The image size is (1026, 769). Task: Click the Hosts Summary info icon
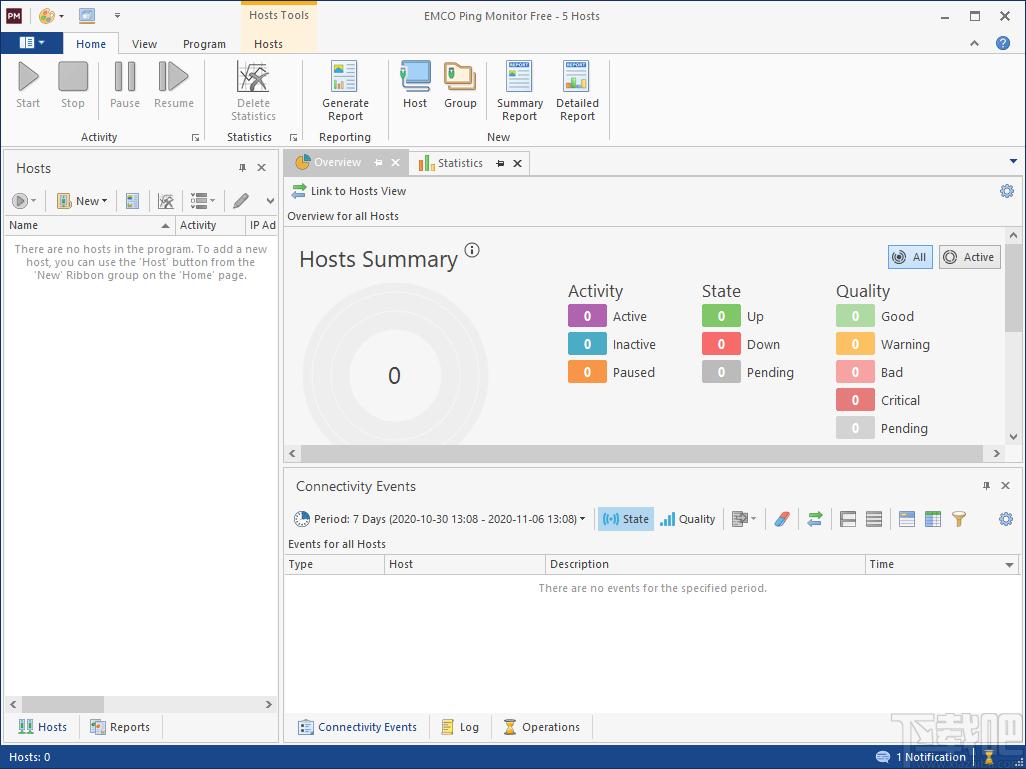(x=472, y=249)
